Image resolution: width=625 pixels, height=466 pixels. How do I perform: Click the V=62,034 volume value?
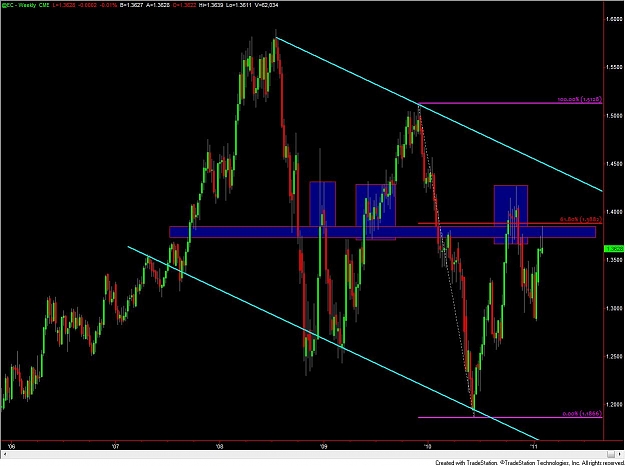[x=265, y=5]
